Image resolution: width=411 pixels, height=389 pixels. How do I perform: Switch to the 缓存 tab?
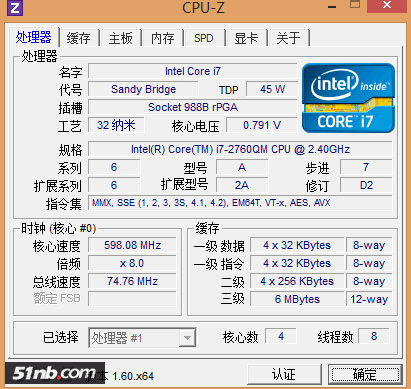(x=79, y=38)
